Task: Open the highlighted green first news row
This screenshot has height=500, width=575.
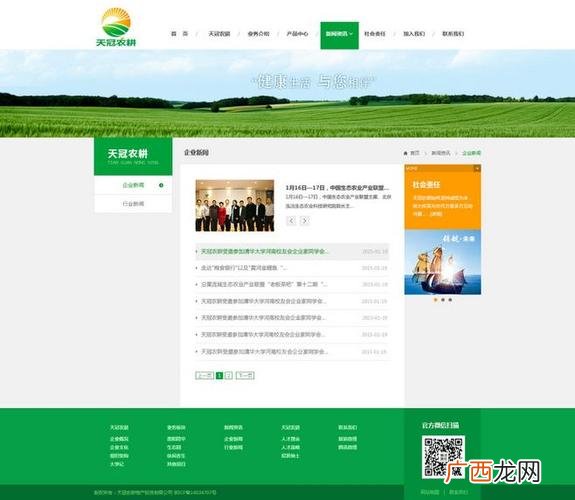Action: click(x=292, y=251)
